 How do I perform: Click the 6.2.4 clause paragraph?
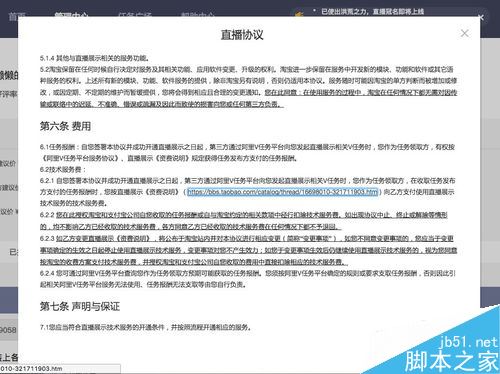248,279
